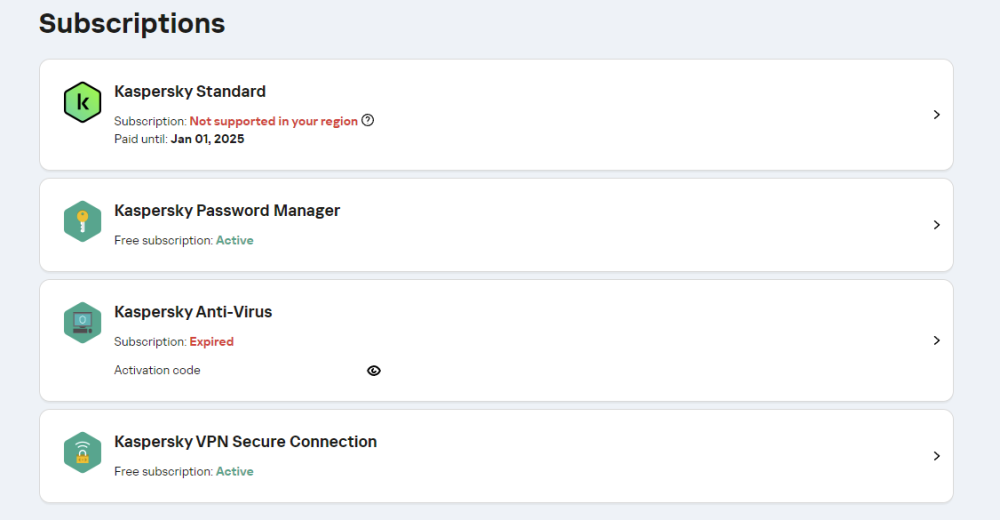Reveal the hidden activation code with eye icon
Screen dimensions: 1000x520
coord(374,370)
